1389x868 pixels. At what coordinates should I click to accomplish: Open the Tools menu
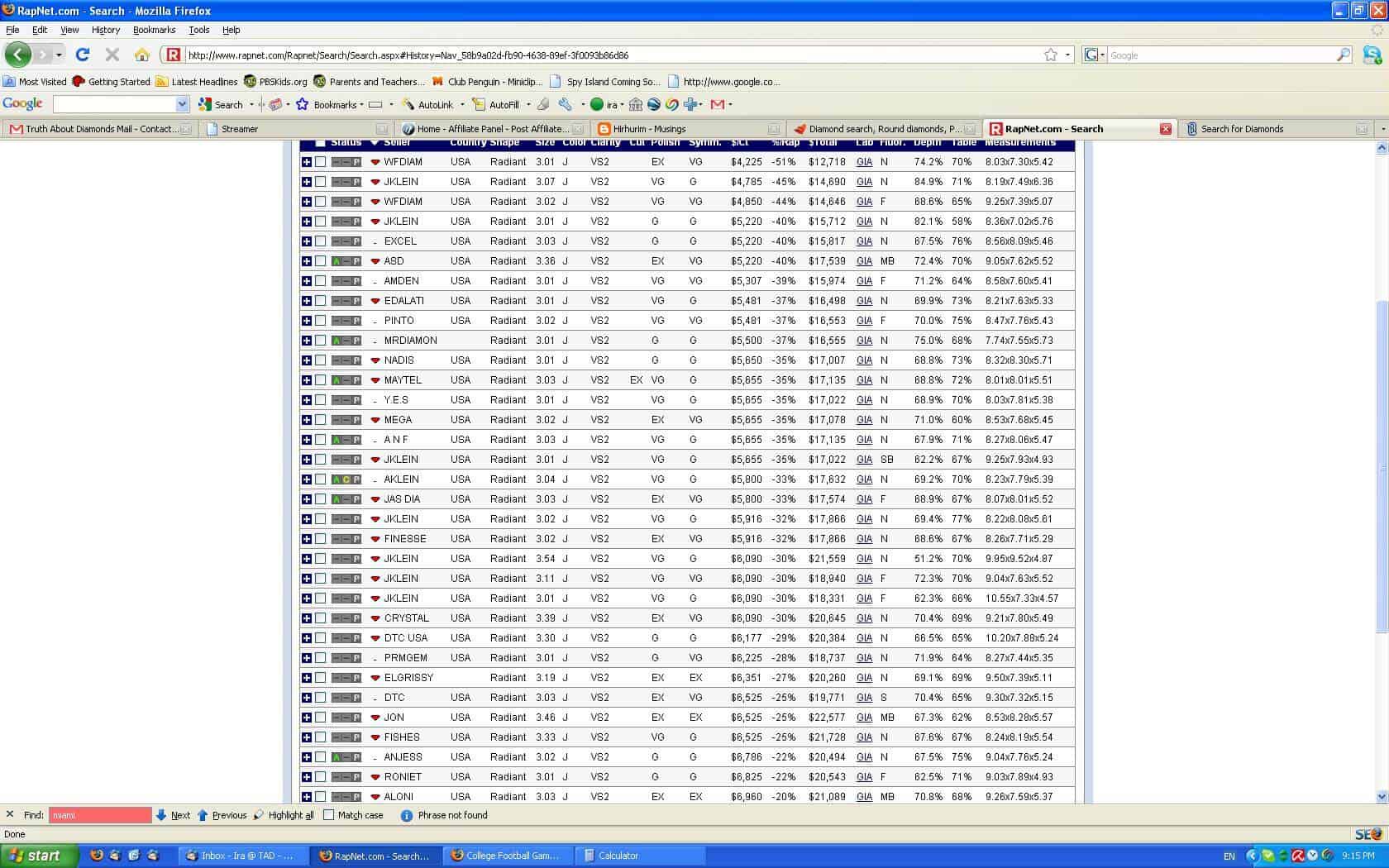pos(199,30)
